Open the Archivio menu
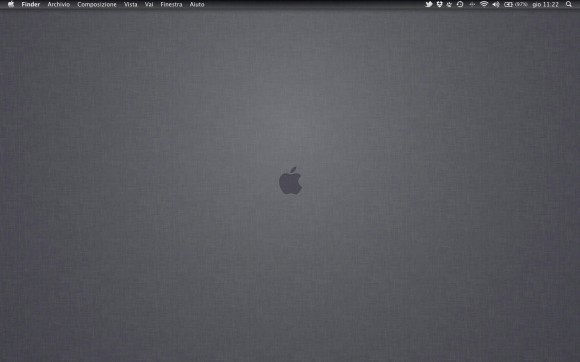580x362 pixels. pos(58,4)
